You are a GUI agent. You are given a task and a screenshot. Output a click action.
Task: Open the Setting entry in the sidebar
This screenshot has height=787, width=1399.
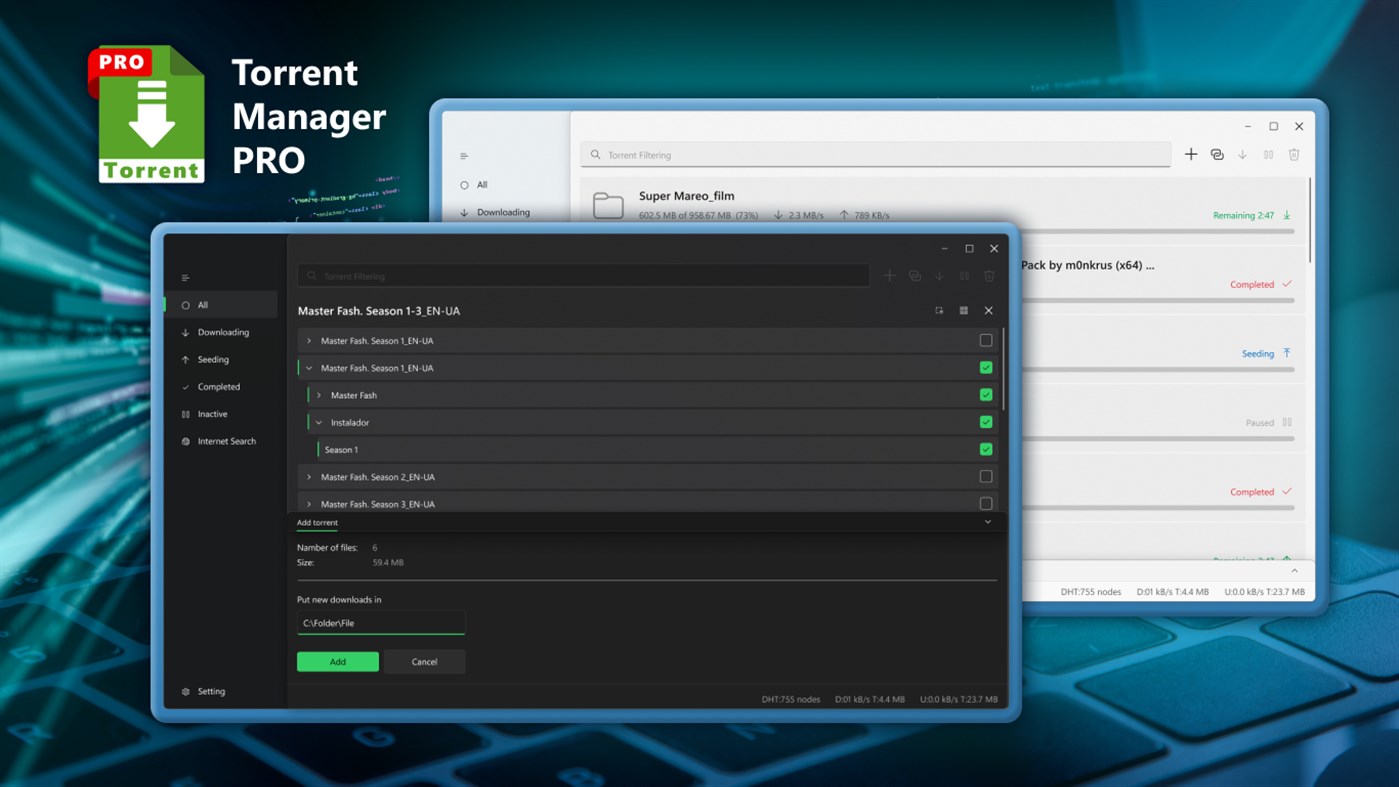[x=210, y=691]
